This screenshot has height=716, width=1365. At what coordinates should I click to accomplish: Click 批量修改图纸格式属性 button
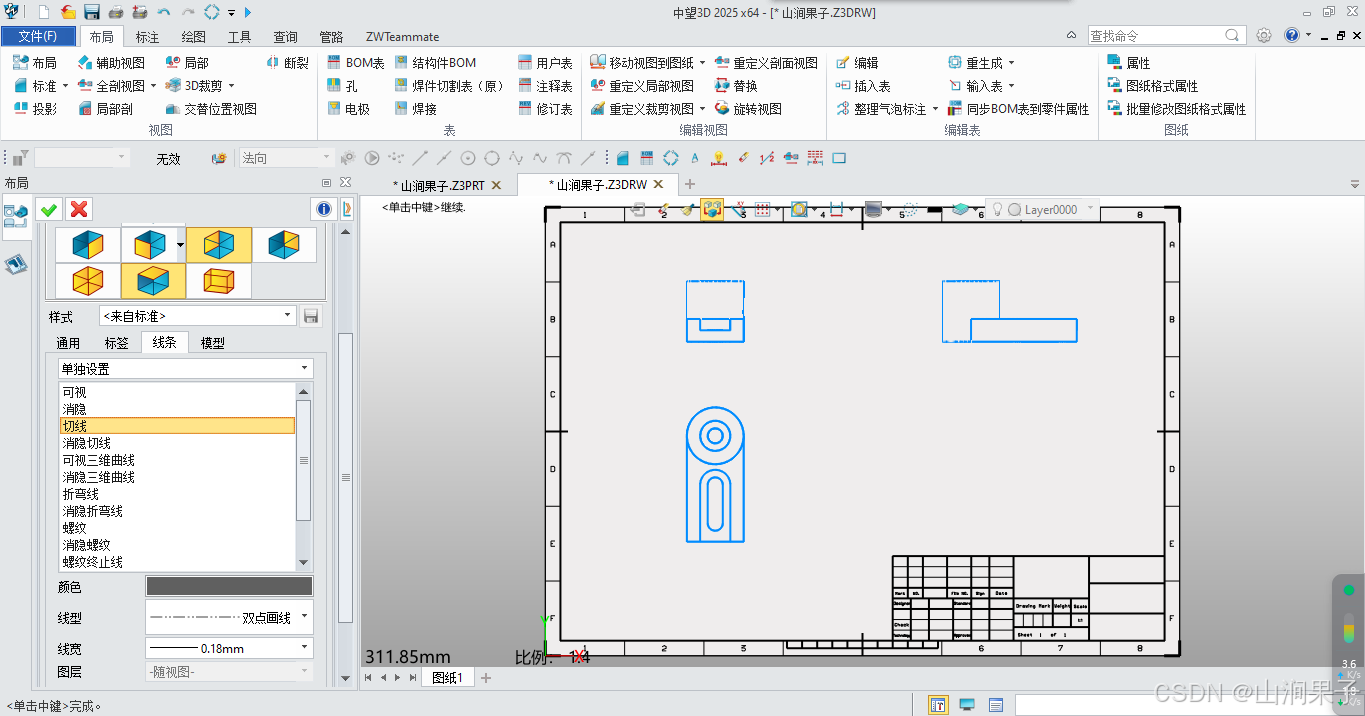1177,109
